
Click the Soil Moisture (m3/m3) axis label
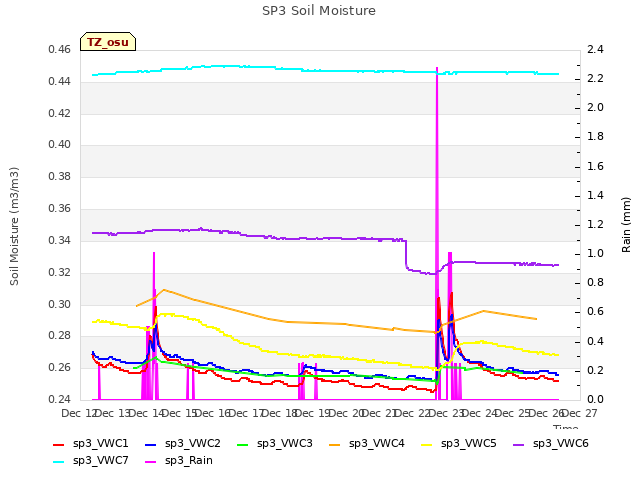(14, 226)
